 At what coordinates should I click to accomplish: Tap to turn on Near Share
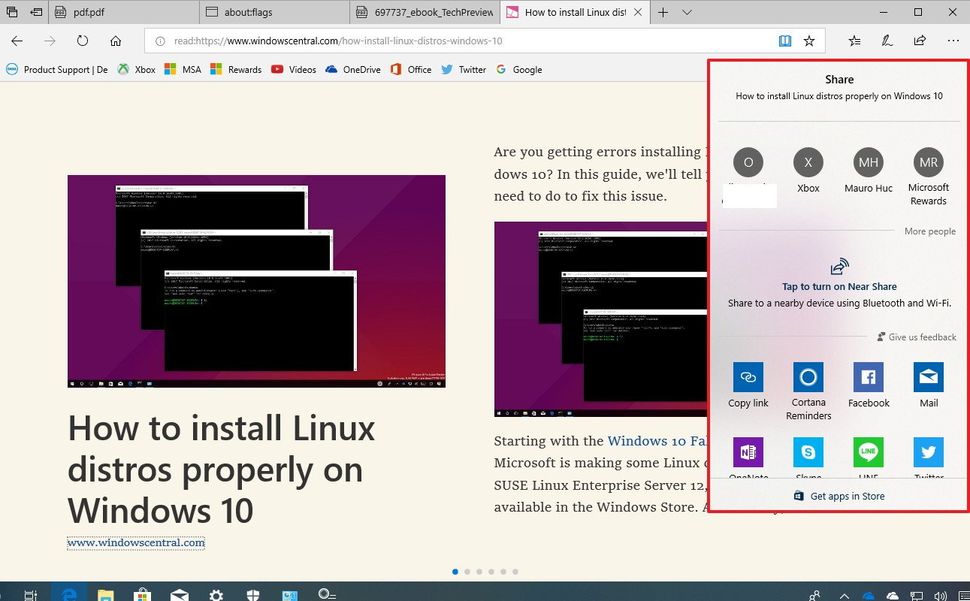839,285
